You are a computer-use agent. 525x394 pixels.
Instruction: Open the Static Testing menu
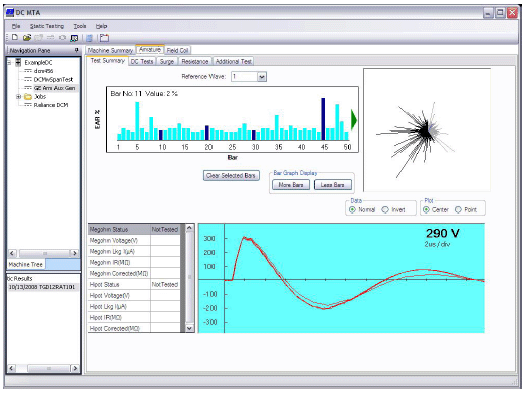(47, 26)
